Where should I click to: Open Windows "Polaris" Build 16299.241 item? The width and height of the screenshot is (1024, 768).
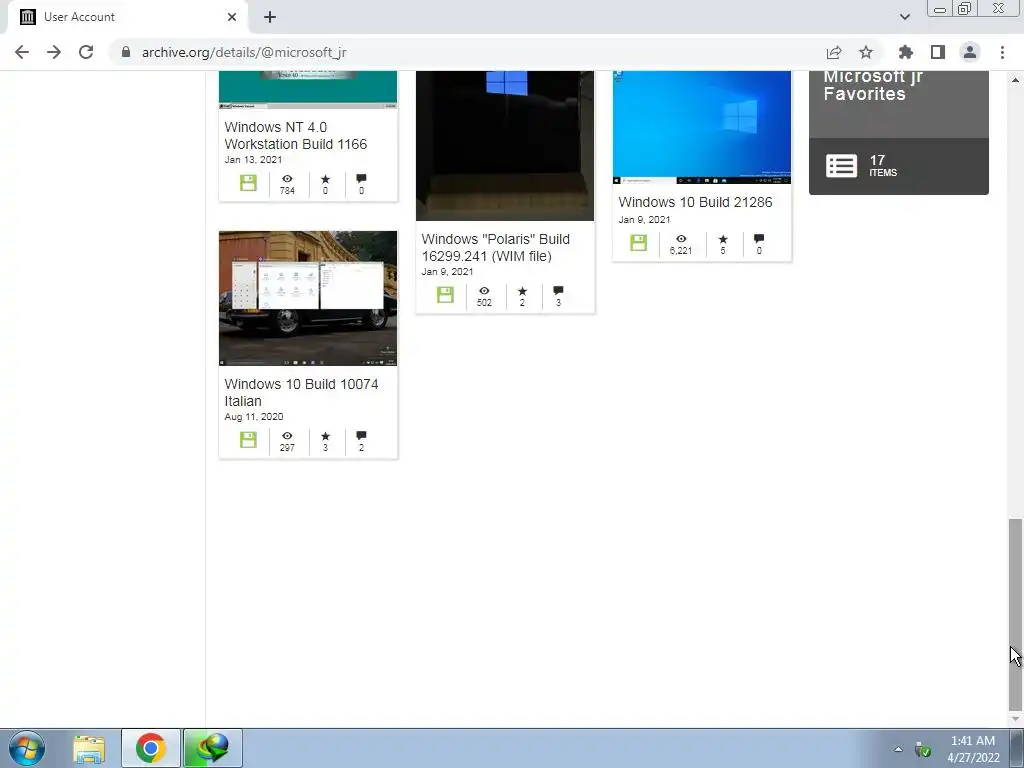[x=495, y=248]
